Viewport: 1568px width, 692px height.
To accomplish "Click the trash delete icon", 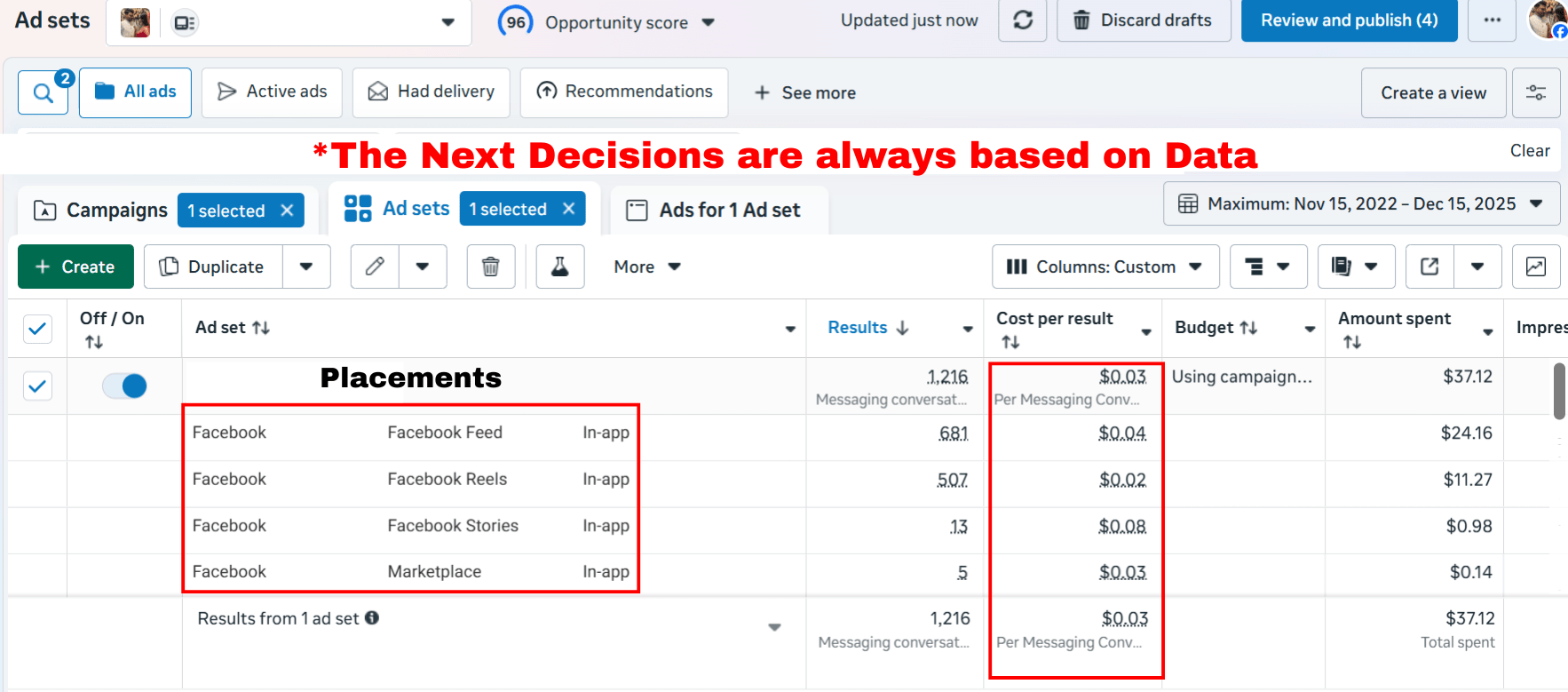I will pos(490,266).
